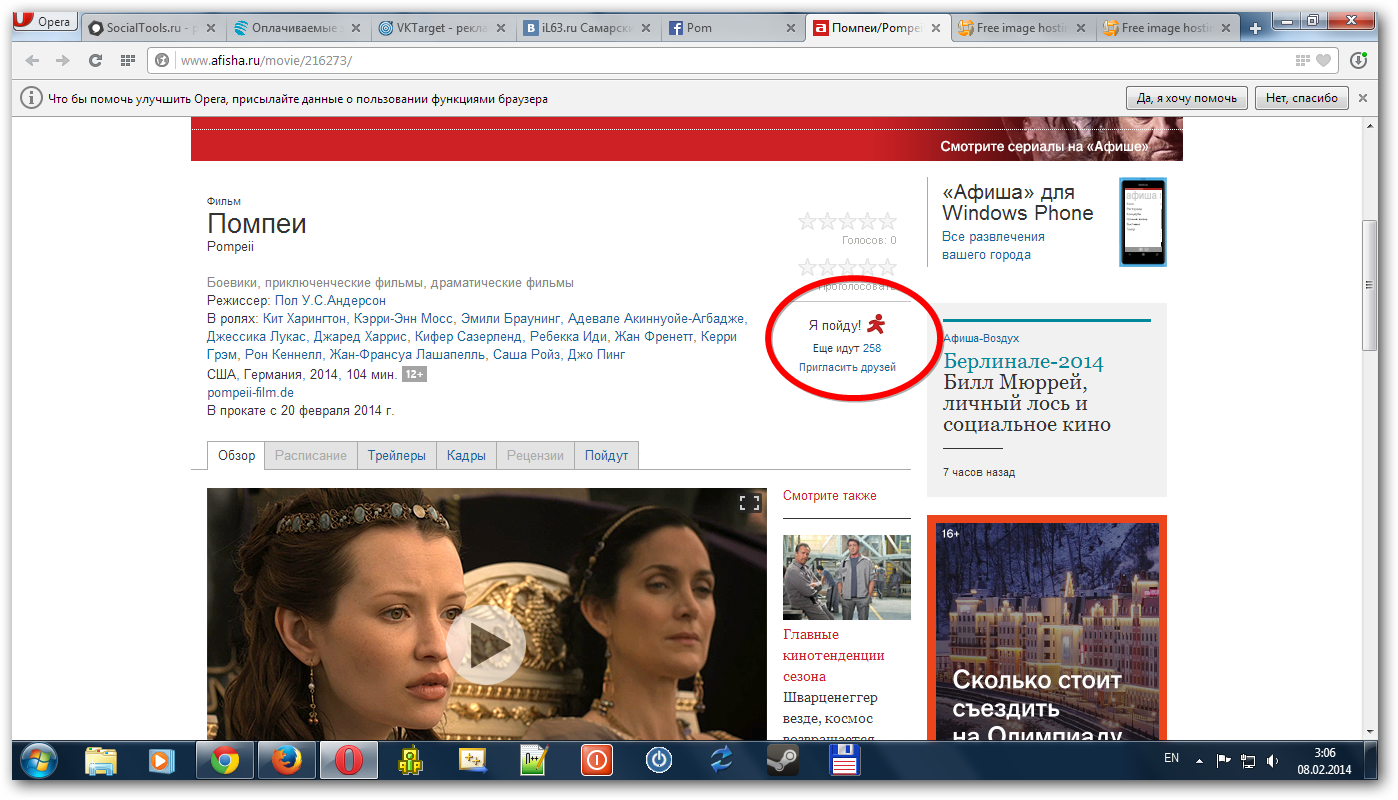Open Windows Explorer from taskbar
The width and height of the screenshot is (1398, 800).
101,762
